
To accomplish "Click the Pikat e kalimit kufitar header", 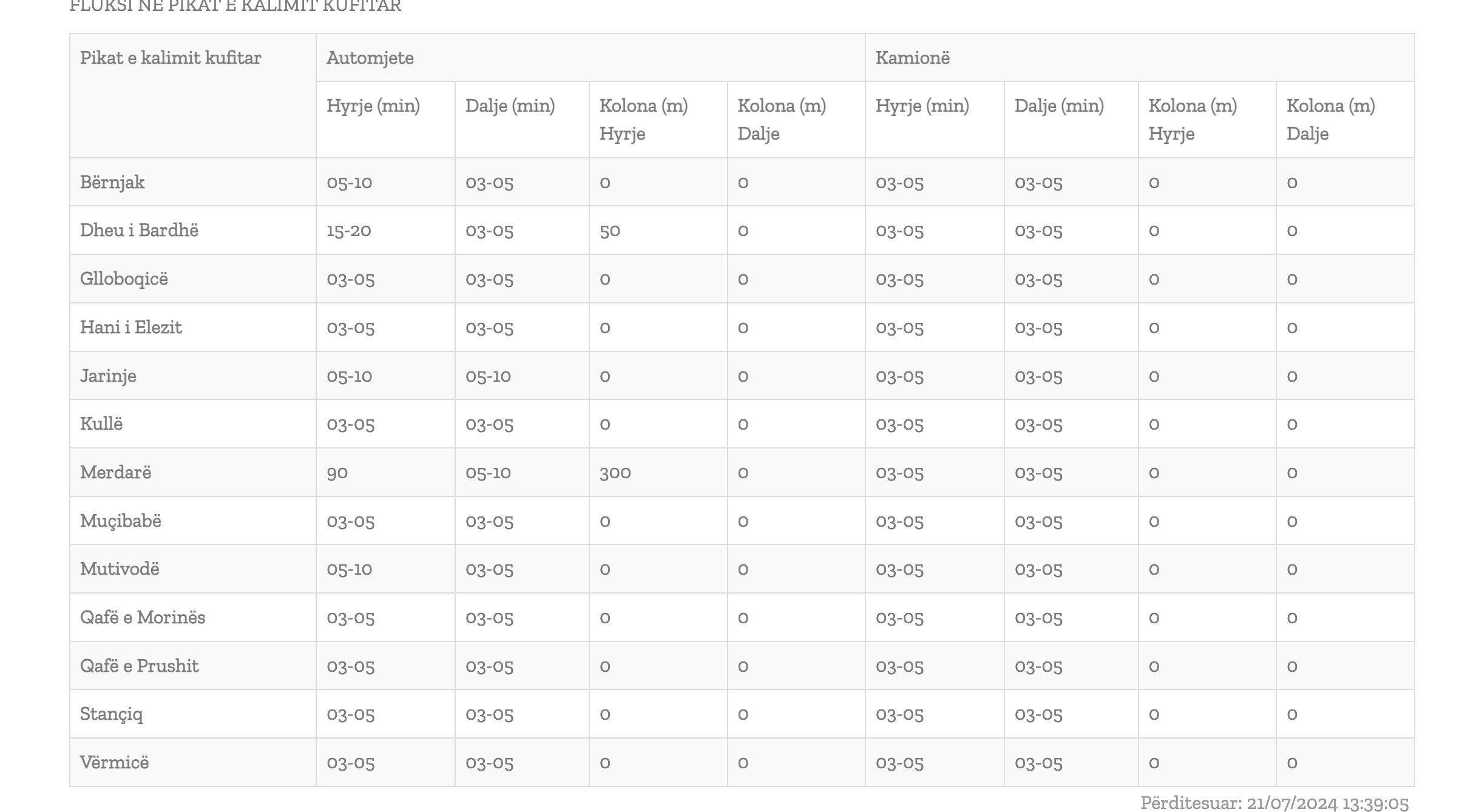I will pyautogui.click(x=171, y=58).
